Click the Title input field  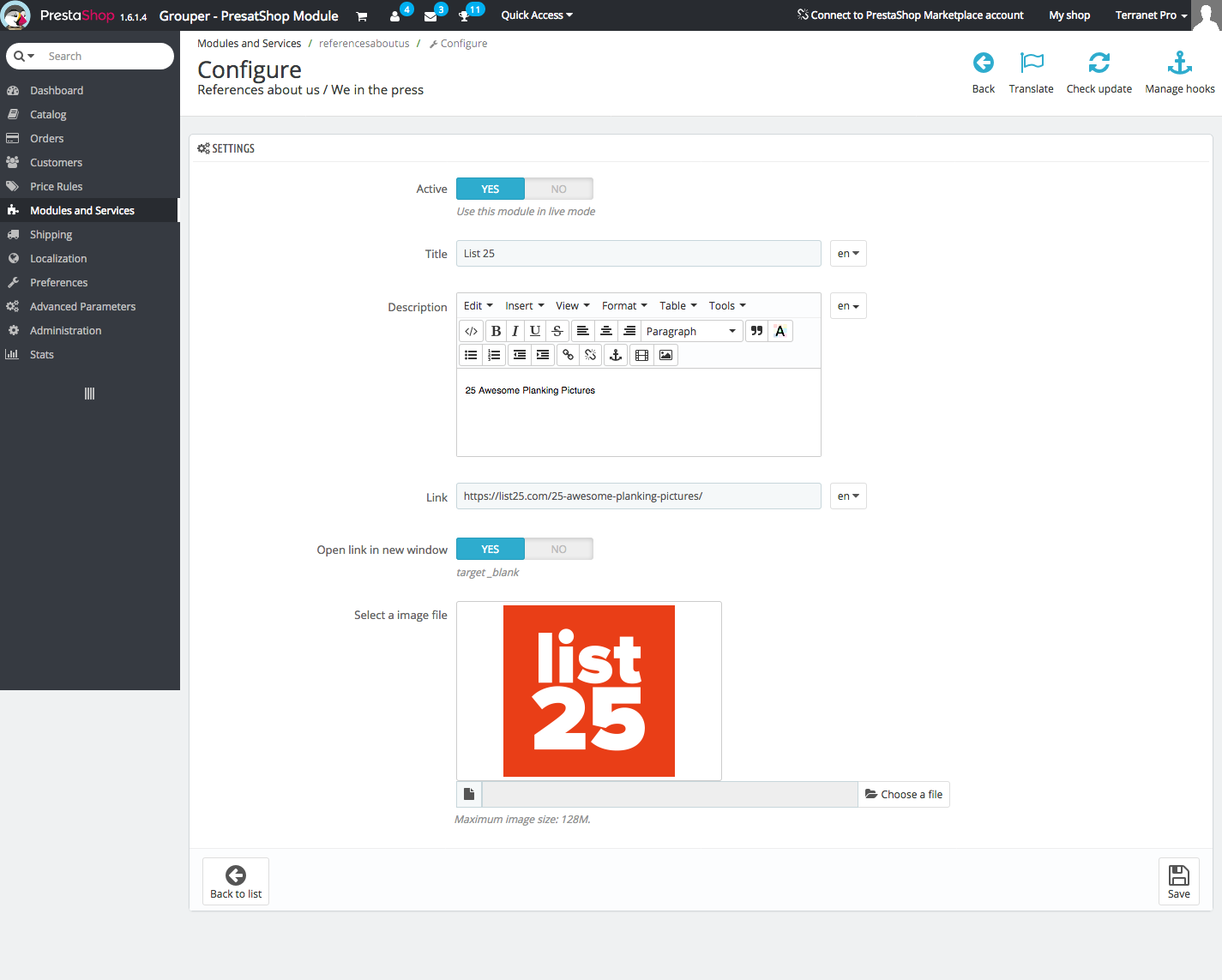[639, 254]
